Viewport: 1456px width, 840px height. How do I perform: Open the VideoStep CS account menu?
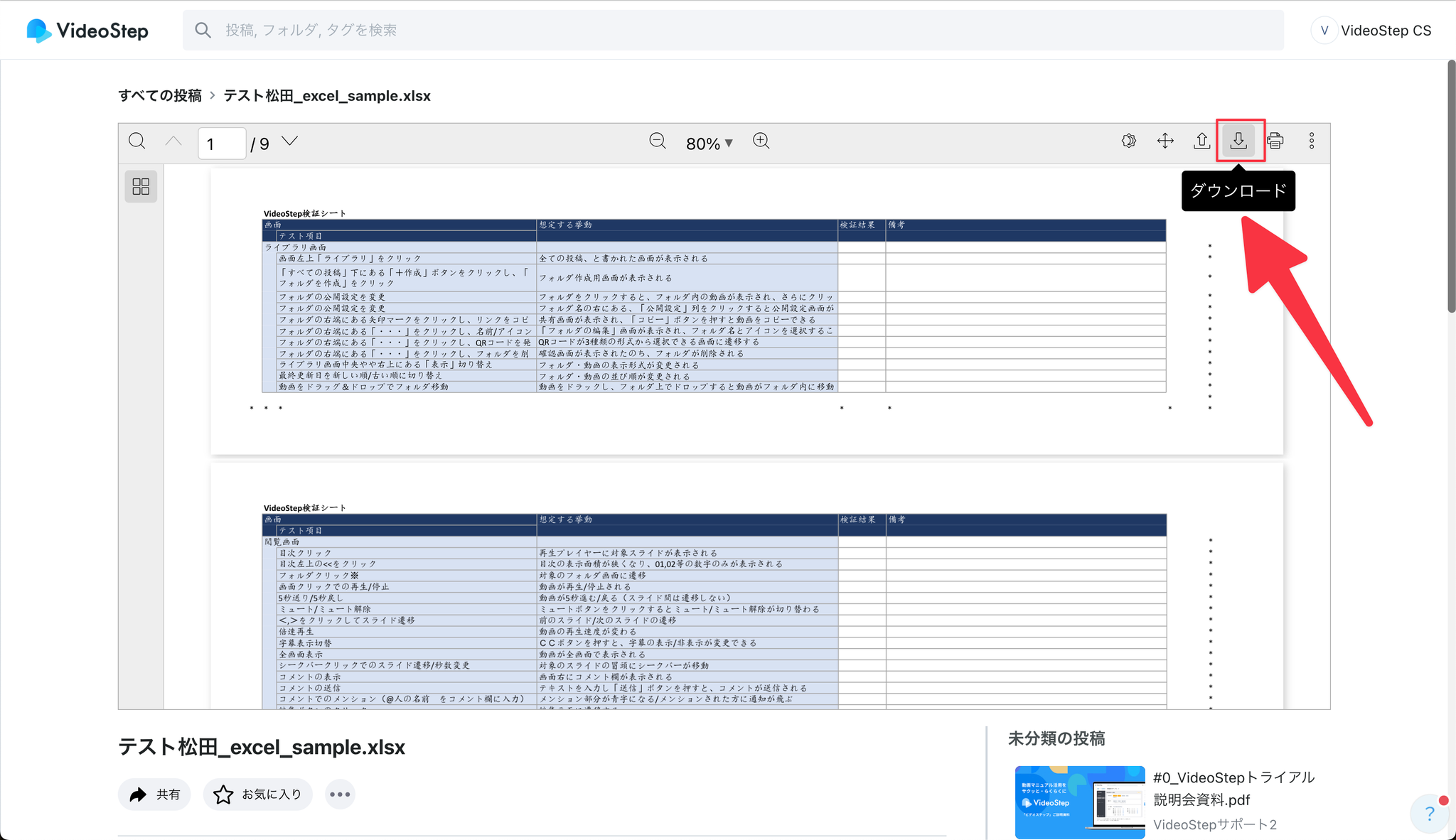[1371, 31]
